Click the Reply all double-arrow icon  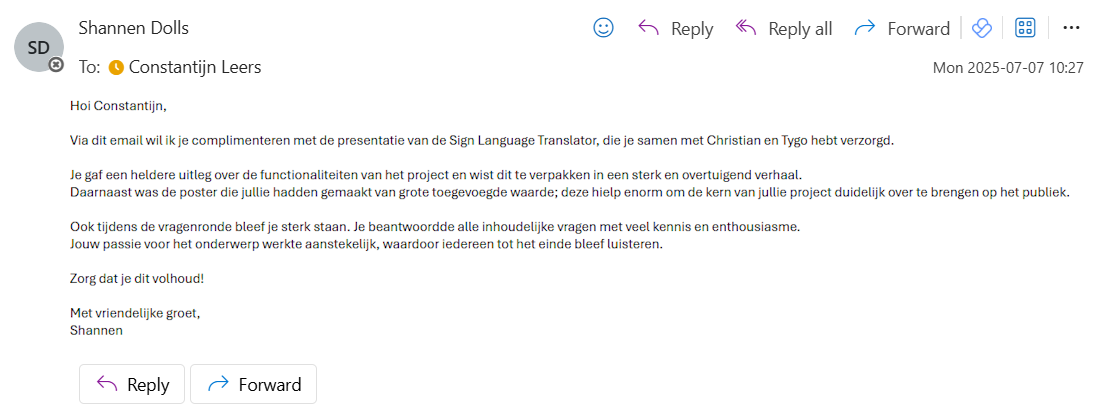tap(745, 28)
